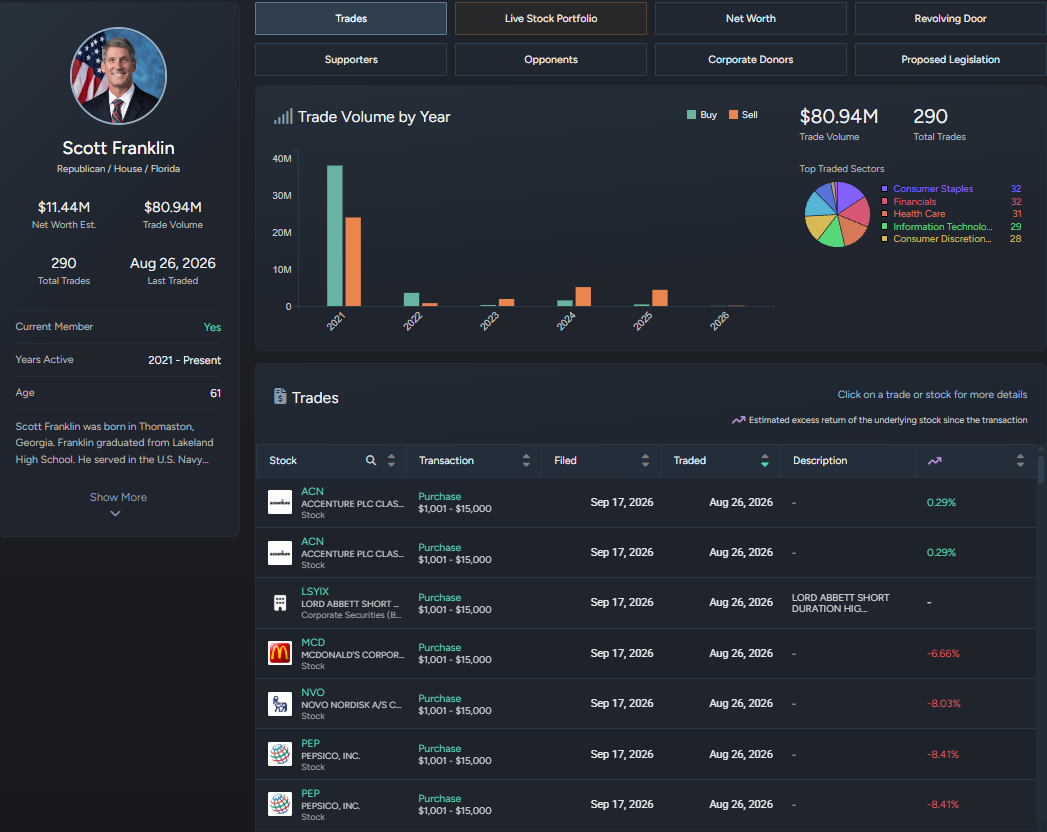
Task: Click the 2021 Sell bar
Action: (353, 262)
